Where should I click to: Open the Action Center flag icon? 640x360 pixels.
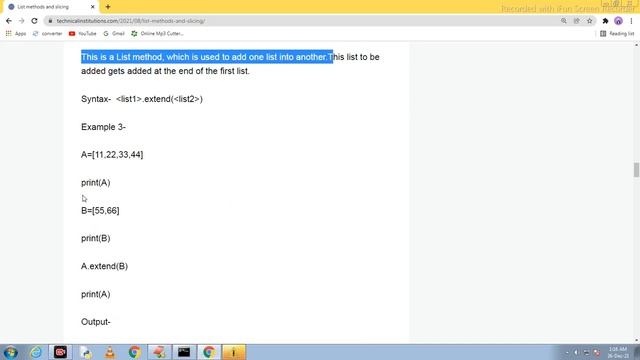pos(597,352)
